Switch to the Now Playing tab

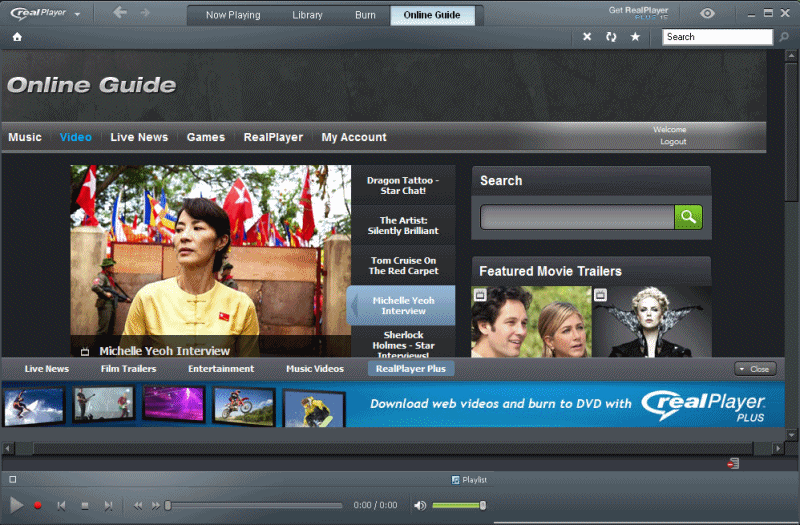click(x=233, y=15)
